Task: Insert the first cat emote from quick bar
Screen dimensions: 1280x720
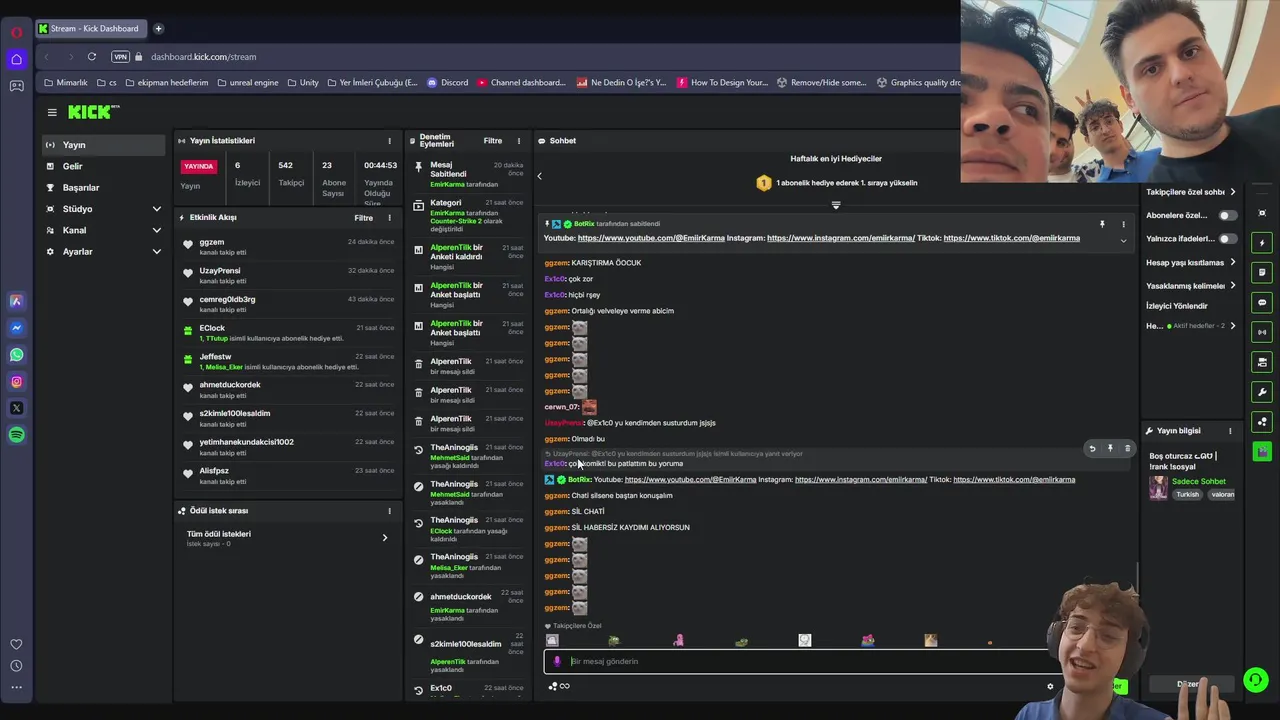Action: (x=552, y=641)
